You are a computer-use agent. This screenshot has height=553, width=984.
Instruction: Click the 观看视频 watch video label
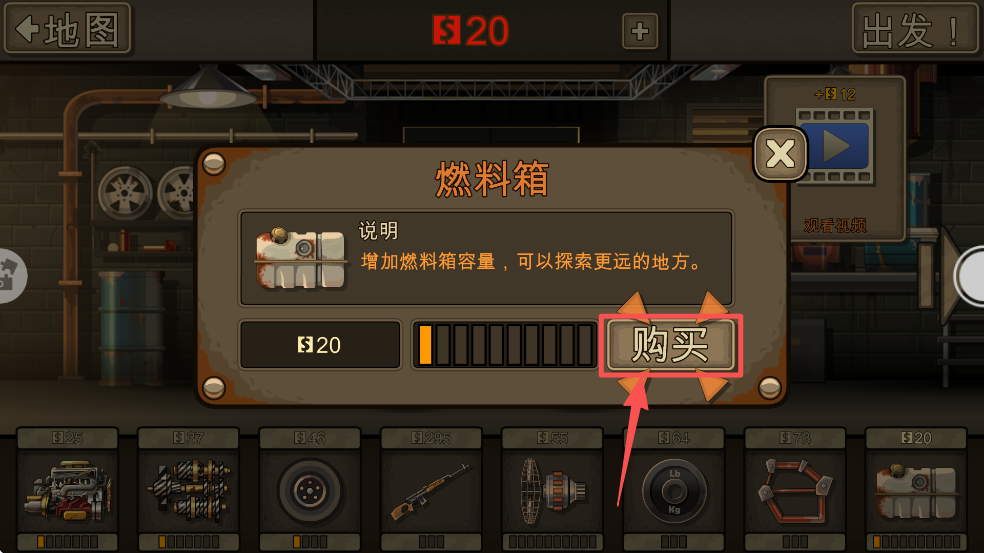835,225
